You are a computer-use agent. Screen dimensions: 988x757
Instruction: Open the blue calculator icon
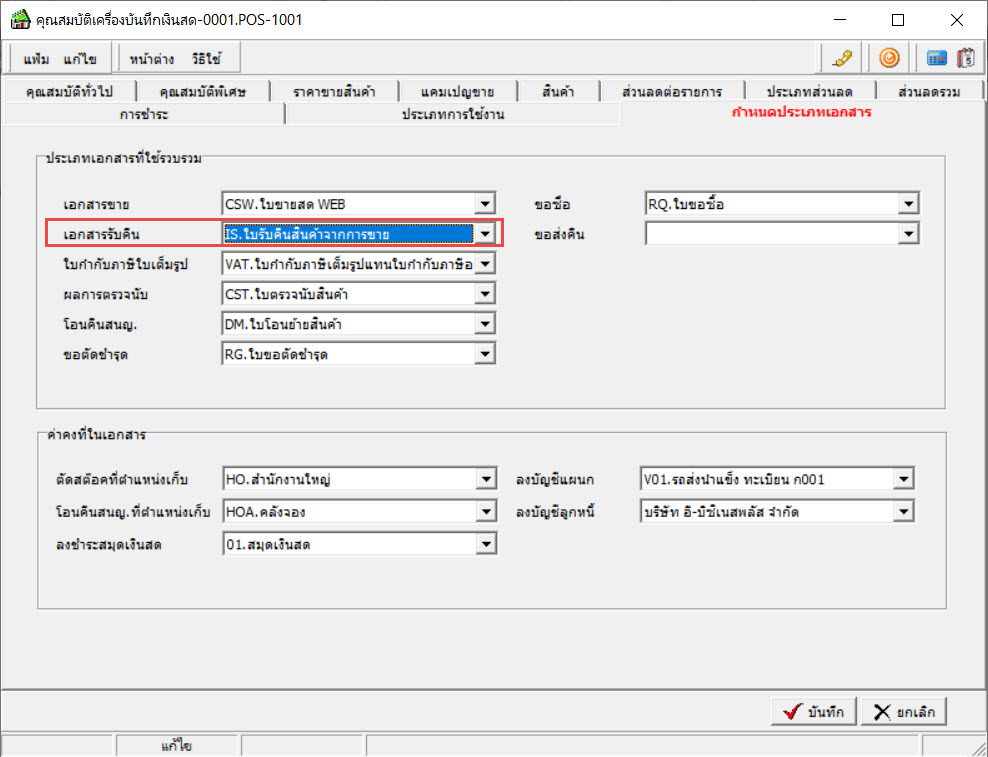[x=937, y=58]
